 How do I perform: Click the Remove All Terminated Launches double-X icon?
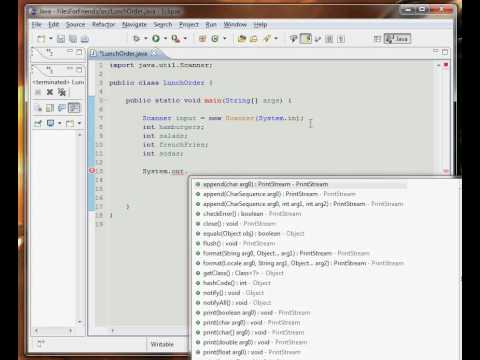point(62,92)
